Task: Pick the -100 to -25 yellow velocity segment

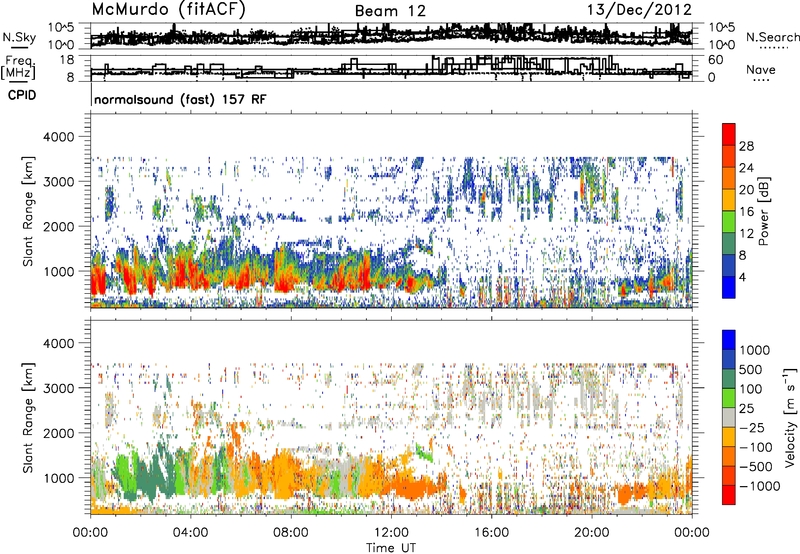Action: tap(729, 437)
